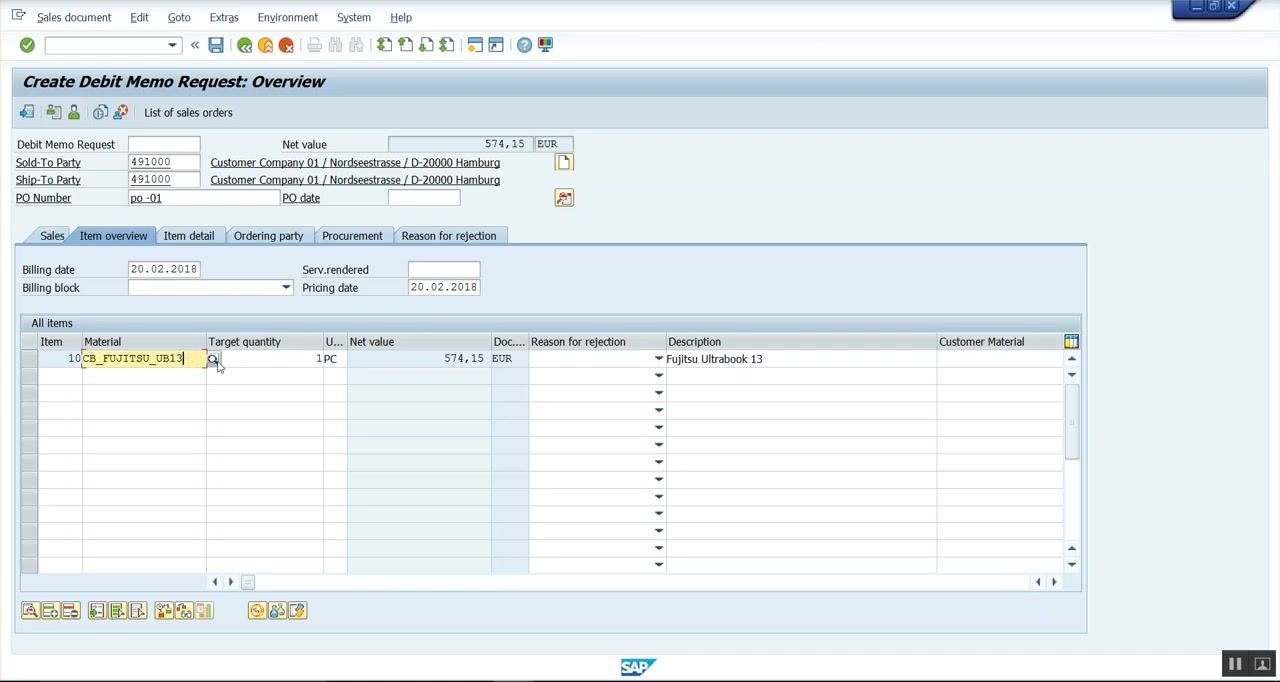Click the Display Header Details icon
The height and width of the screenshot is (682, 1280).
pyautogui.click(x=53, y=112)
